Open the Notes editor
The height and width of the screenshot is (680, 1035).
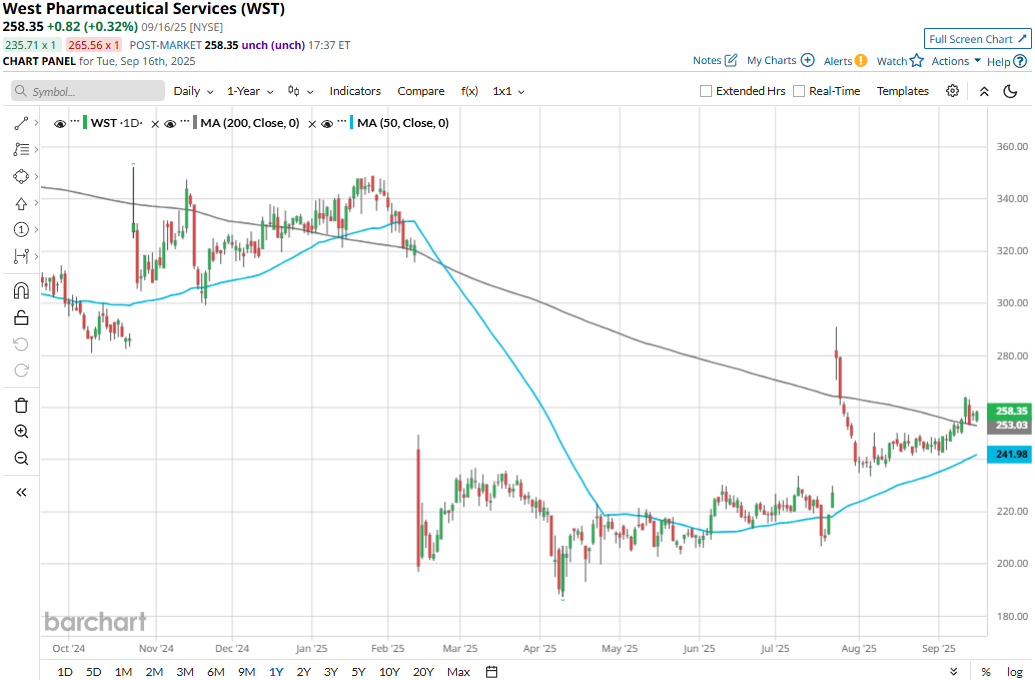point(714,60)
